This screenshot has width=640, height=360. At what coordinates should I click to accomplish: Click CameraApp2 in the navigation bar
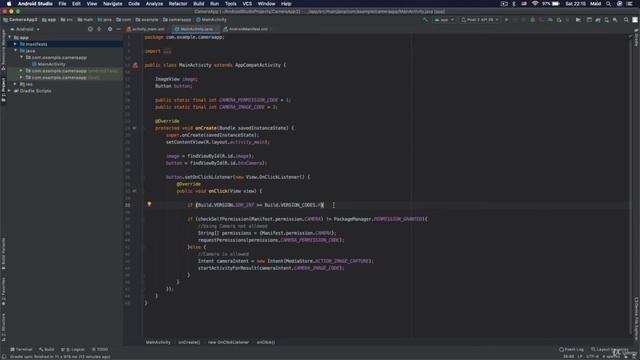pyautogui.click(x=20, y=20)
